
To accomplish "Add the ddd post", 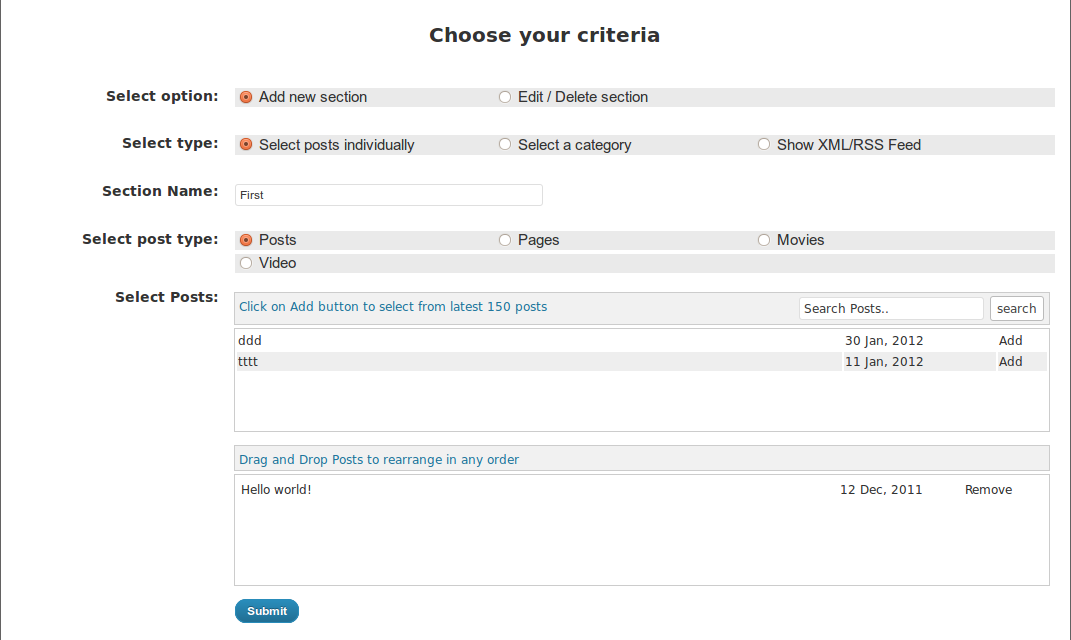I will [1010, 340].
